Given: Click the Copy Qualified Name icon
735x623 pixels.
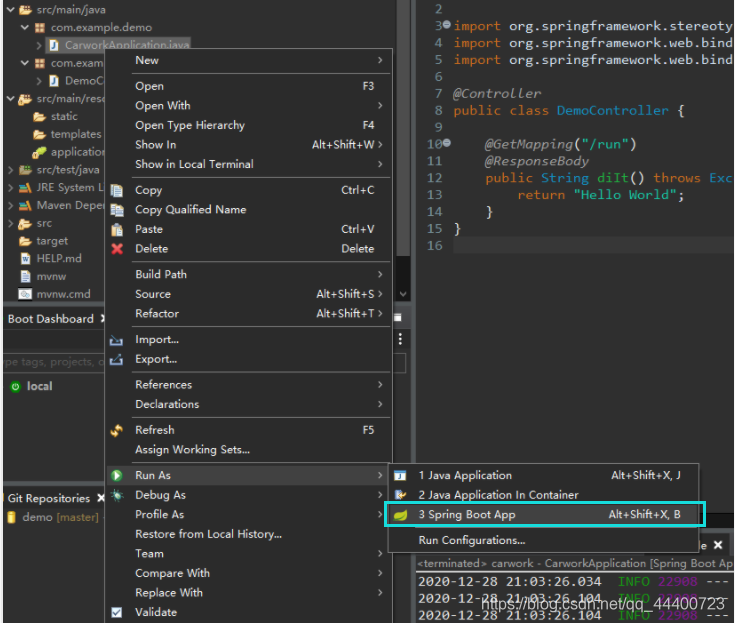Looking at the screenshot, I should tap(117, 210).
